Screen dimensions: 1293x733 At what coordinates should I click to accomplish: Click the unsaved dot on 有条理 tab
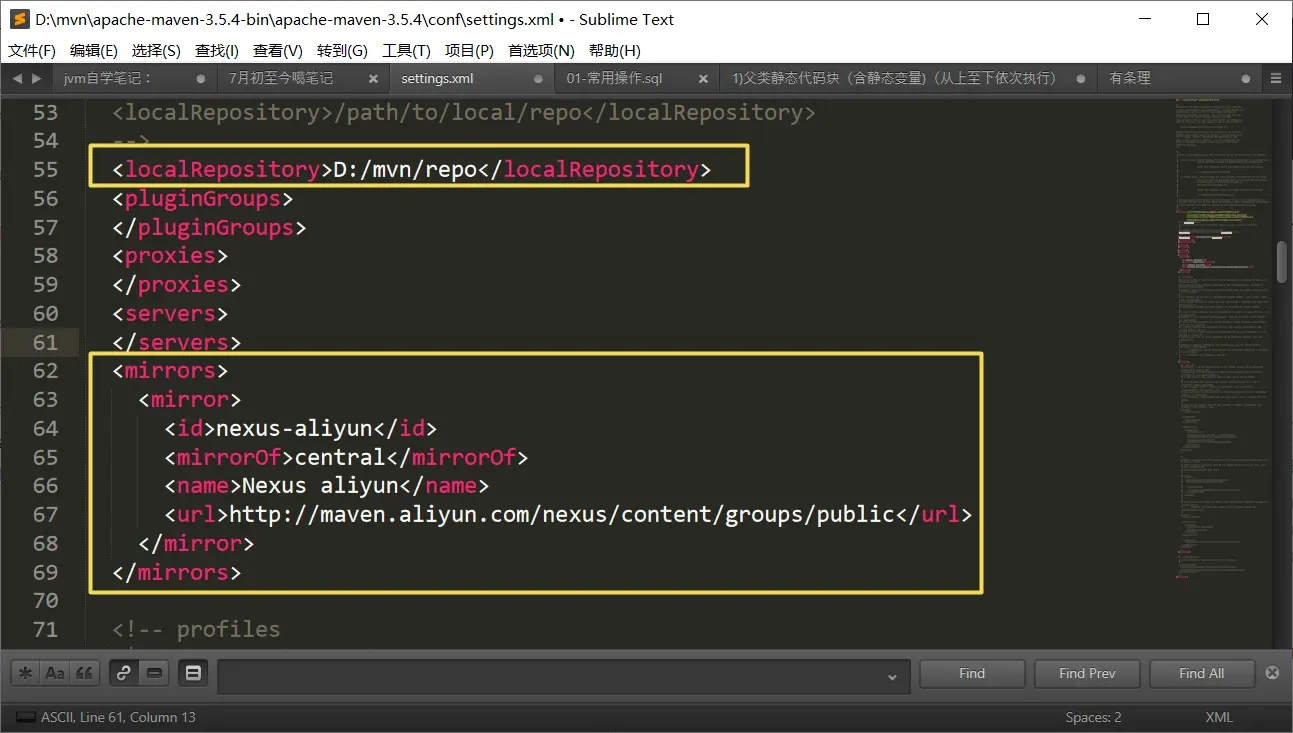click(1246, 78)
